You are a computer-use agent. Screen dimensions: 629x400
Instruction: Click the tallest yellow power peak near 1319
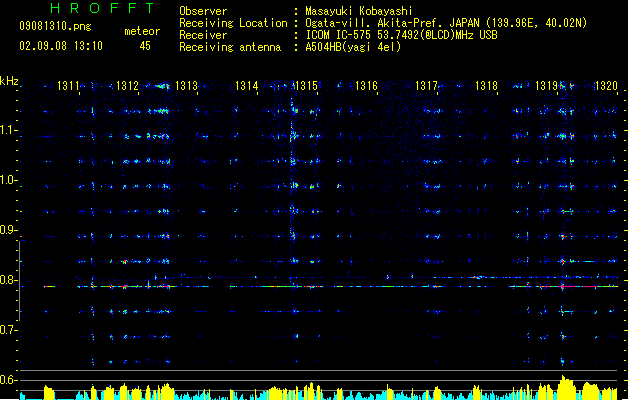point(565,387)
